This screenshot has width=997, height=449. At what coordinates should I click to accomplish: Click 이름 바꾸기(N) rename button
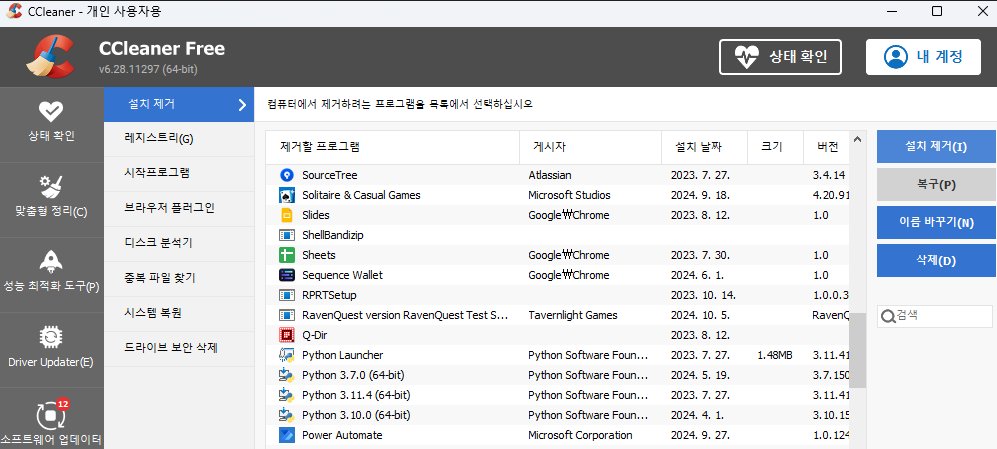click(x=936, y=223)
